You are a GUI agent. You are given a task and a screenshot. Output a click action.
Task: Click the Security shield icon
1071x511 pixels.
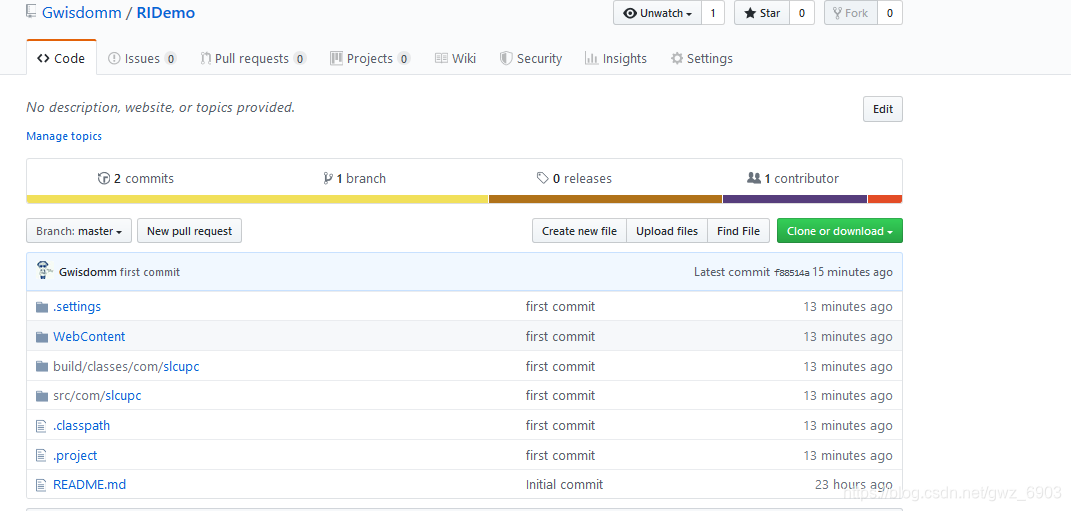tap(505, 59)
